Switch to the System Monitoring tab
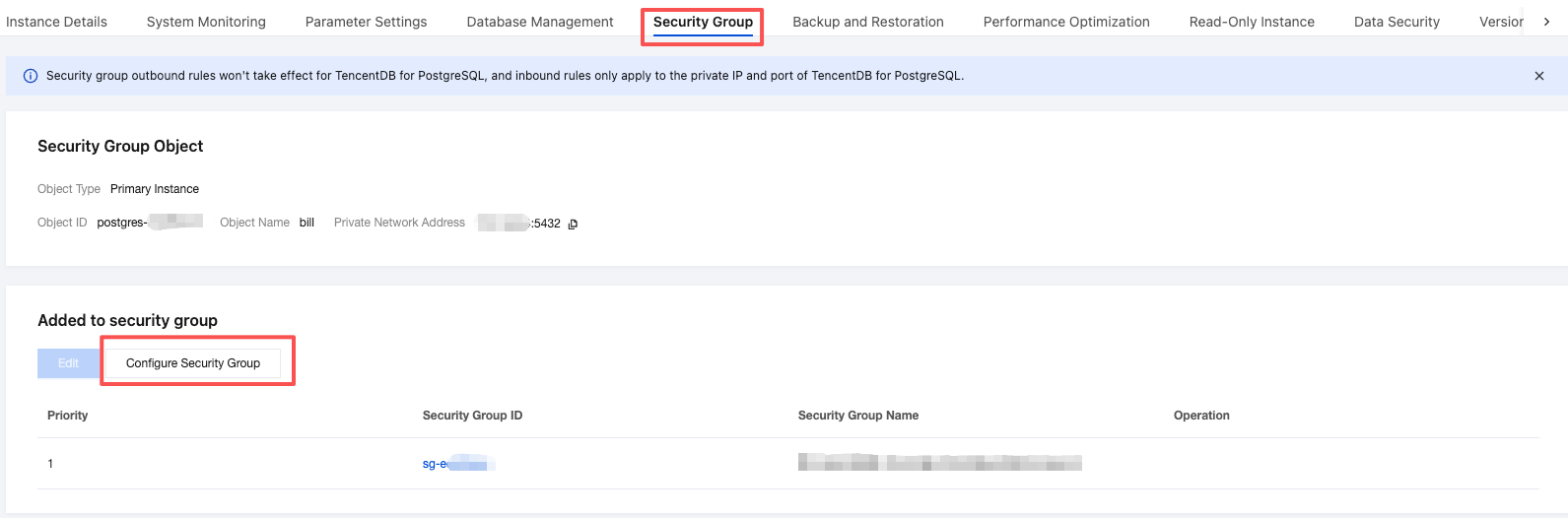The height and width of the screenshot is (518, 1568). tap(206, 22)
